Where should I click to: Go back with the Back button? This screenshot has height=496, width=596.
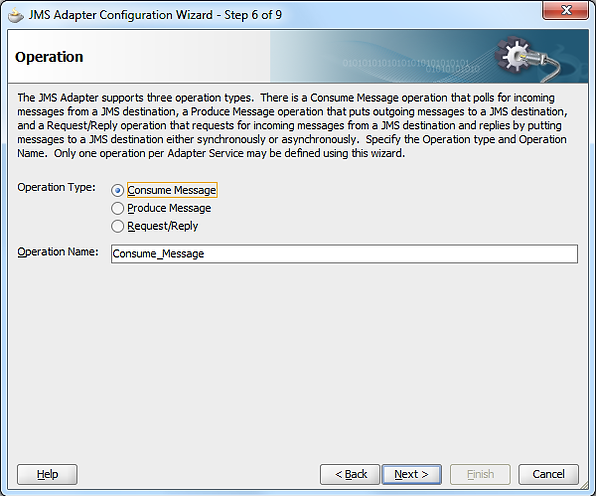(350, 474)
